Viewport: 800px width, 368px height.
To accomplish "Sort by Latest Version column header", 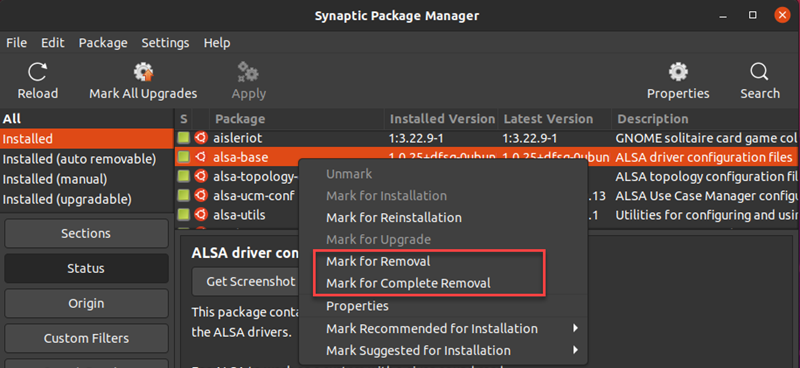I will 555,119.
